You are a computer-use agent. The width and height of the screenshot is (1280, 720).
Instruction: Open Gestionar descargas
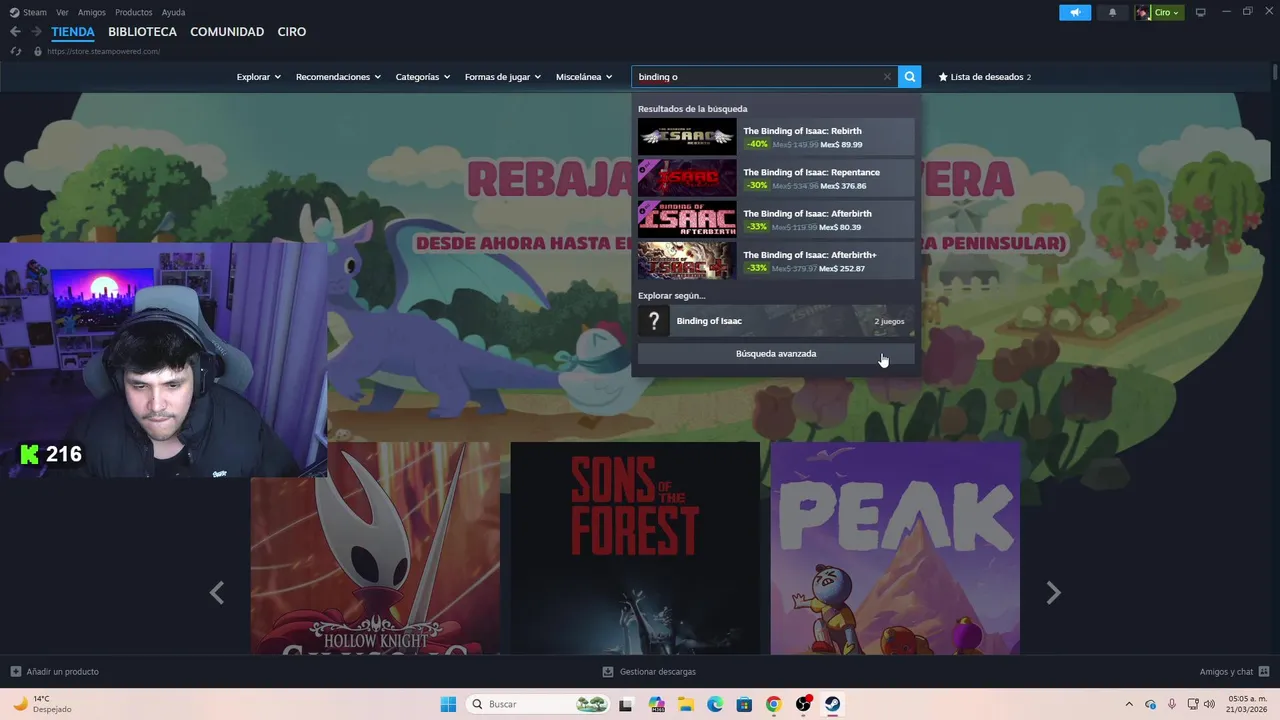pyautogui.click(x=658, y=672)
